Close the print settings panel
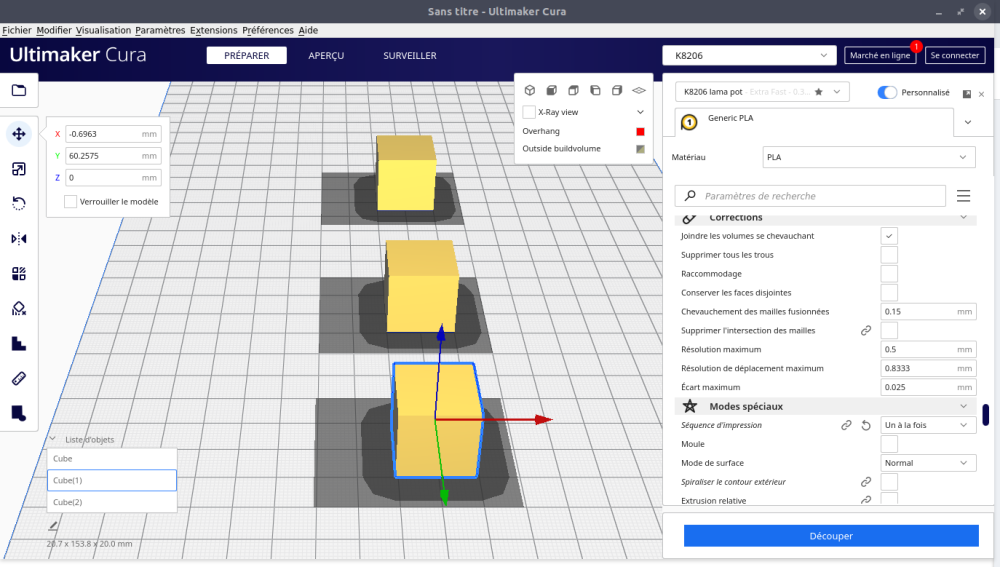The image size is (1000, 567). click(982, 94)
